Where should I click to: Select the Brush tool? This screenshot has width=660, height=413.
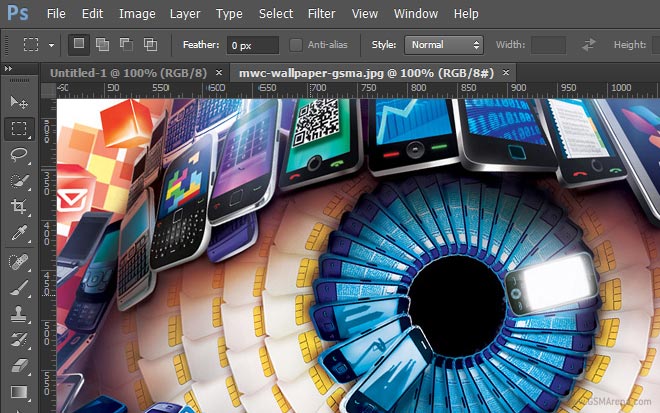pos(19,288)
